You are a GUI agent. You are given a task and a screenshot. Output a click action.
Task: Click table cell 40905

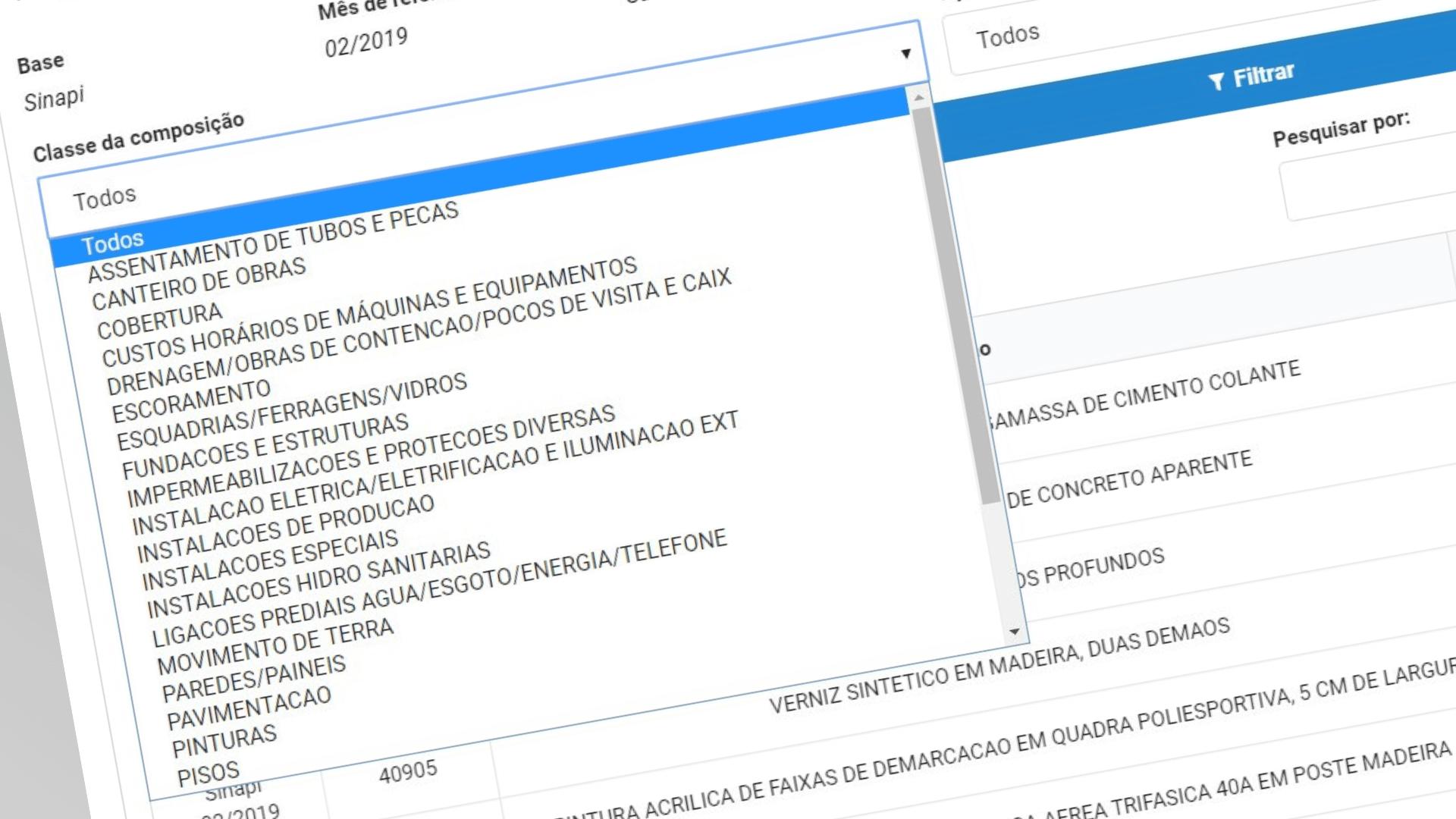tap(408, 773)
